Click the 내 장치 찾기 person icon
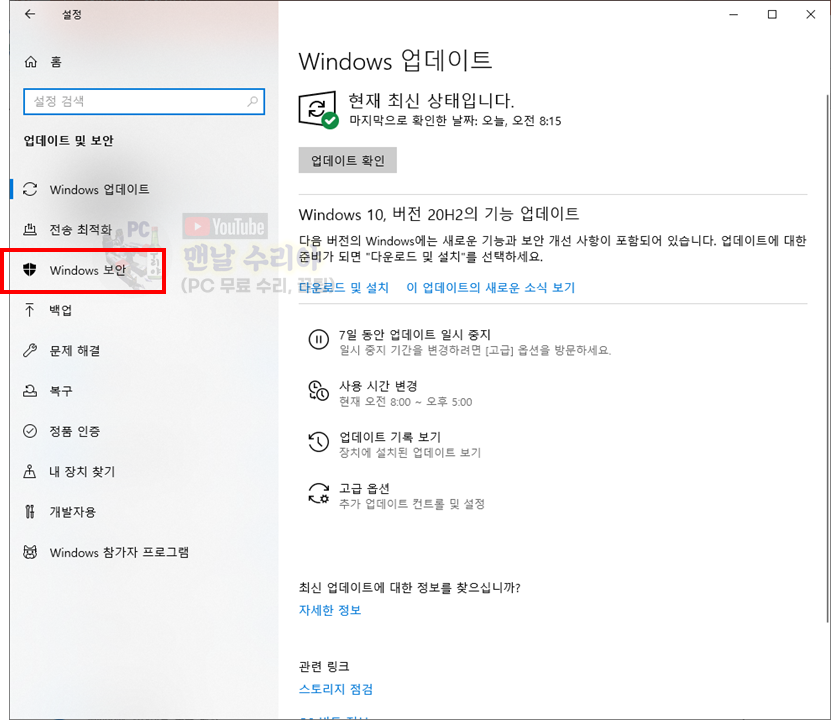The image size is (831, 720). pyautogui.click(x=30, y=471)
